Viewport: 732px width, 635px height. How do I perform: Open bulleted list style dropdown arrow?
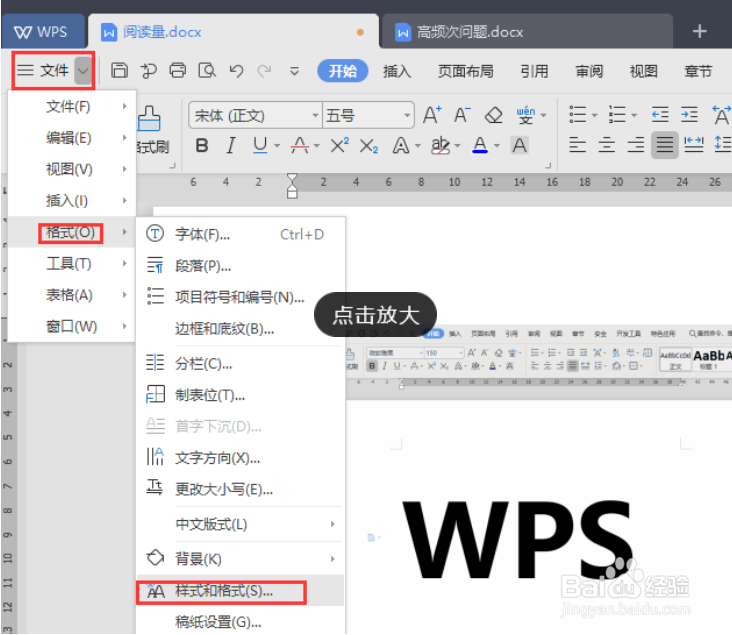click(x=594, y=115)
